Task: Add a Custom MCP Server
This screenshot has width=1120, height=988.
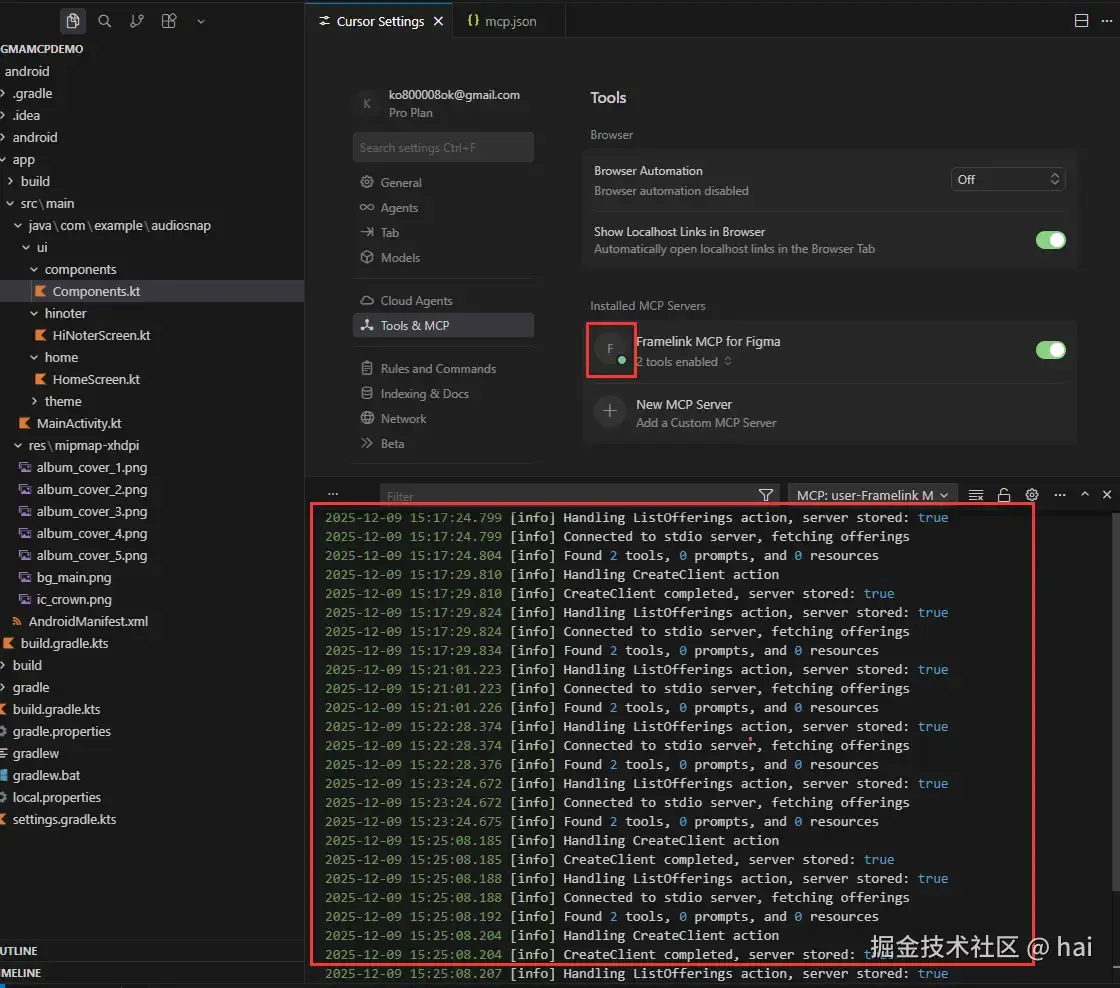Action: [829, 413]
